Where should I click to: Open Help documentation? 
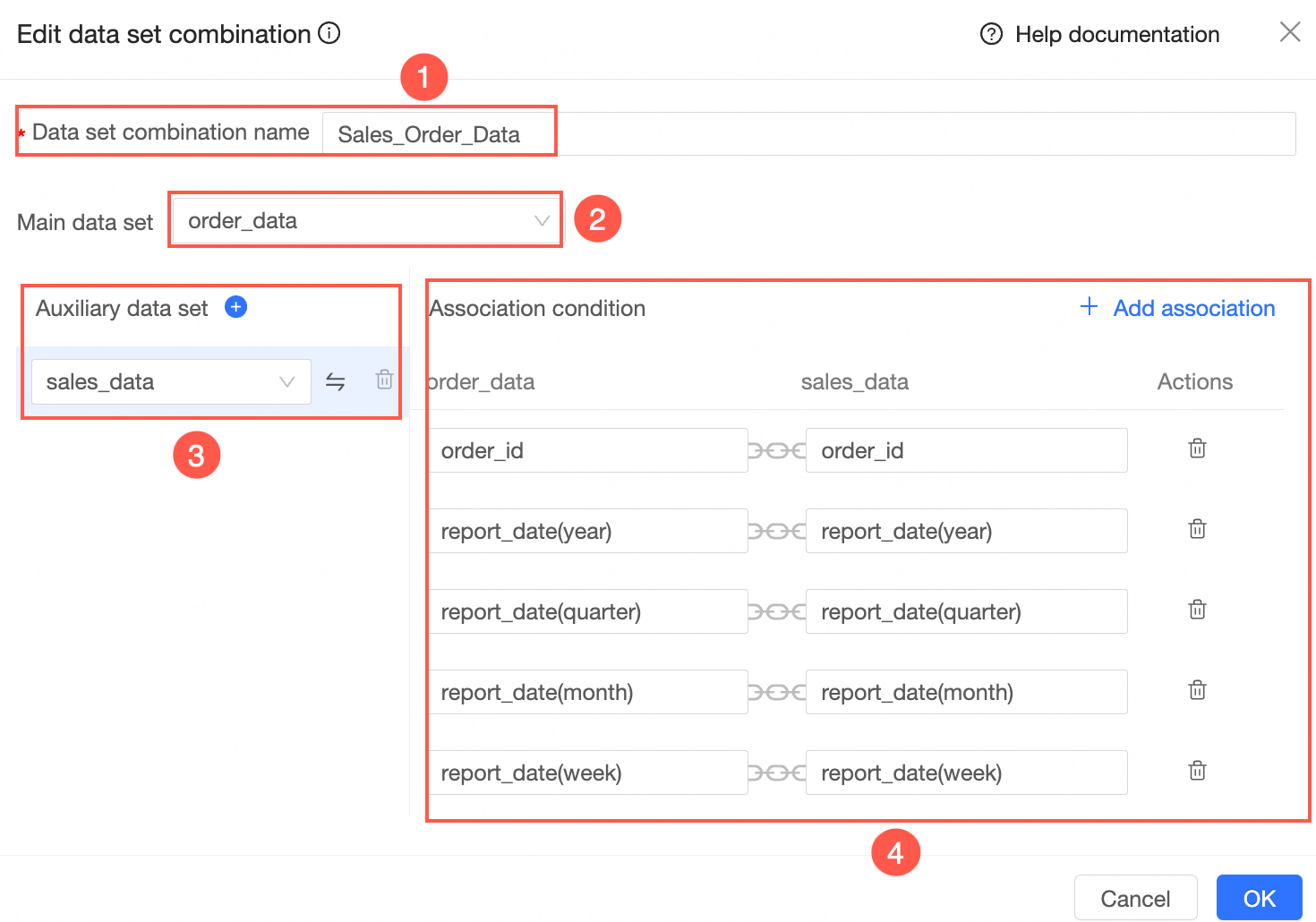[1117, 34]
